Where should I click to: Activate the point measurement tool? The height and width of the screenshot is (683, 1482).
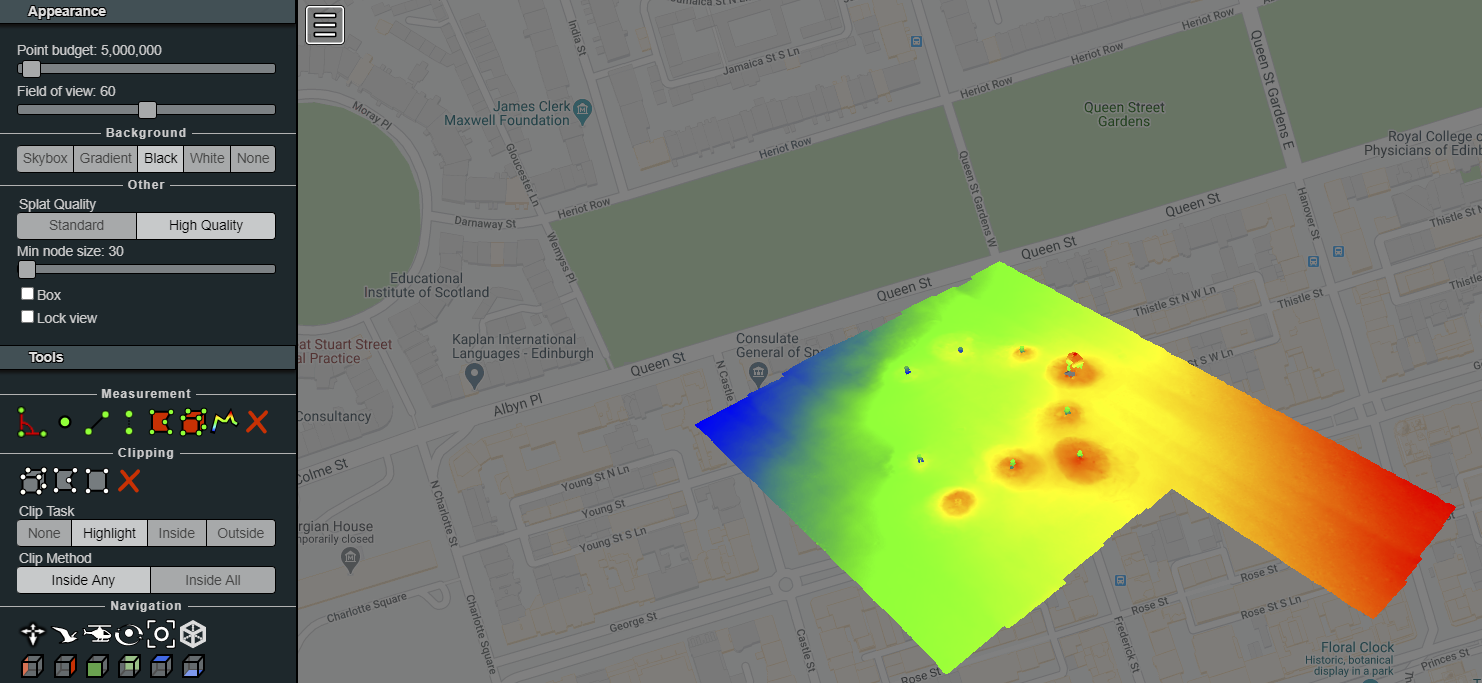coord(64,422)
